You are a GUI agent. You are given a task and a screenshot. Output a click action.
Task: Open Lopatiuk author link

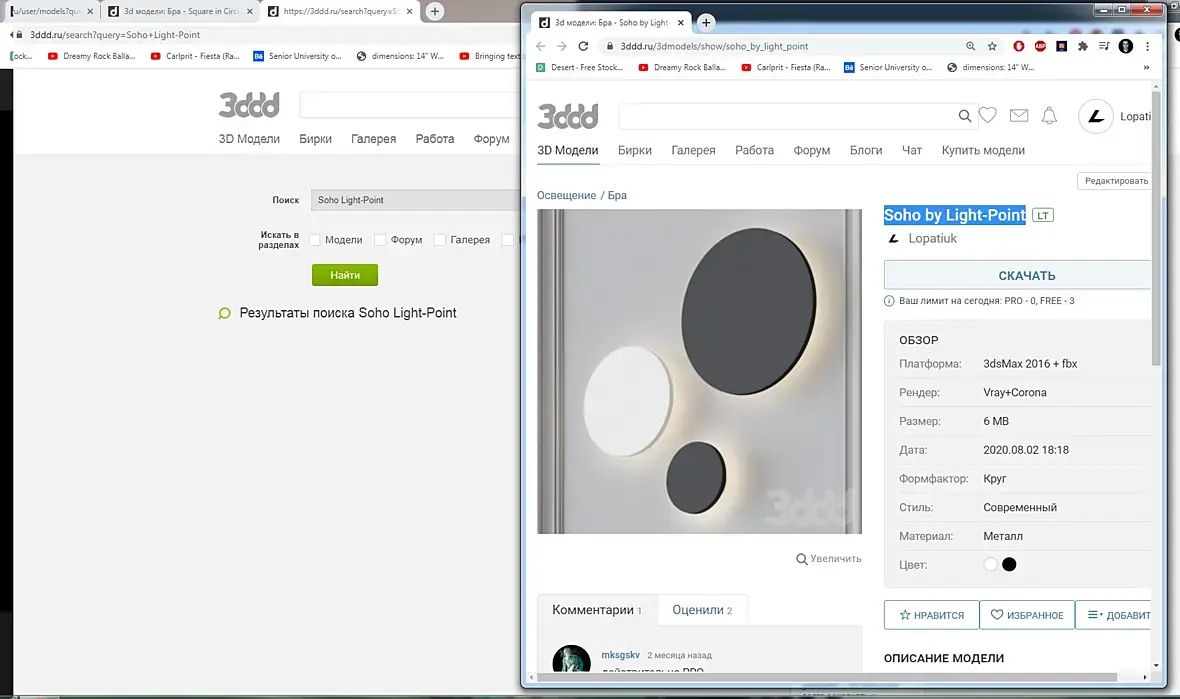932,239
